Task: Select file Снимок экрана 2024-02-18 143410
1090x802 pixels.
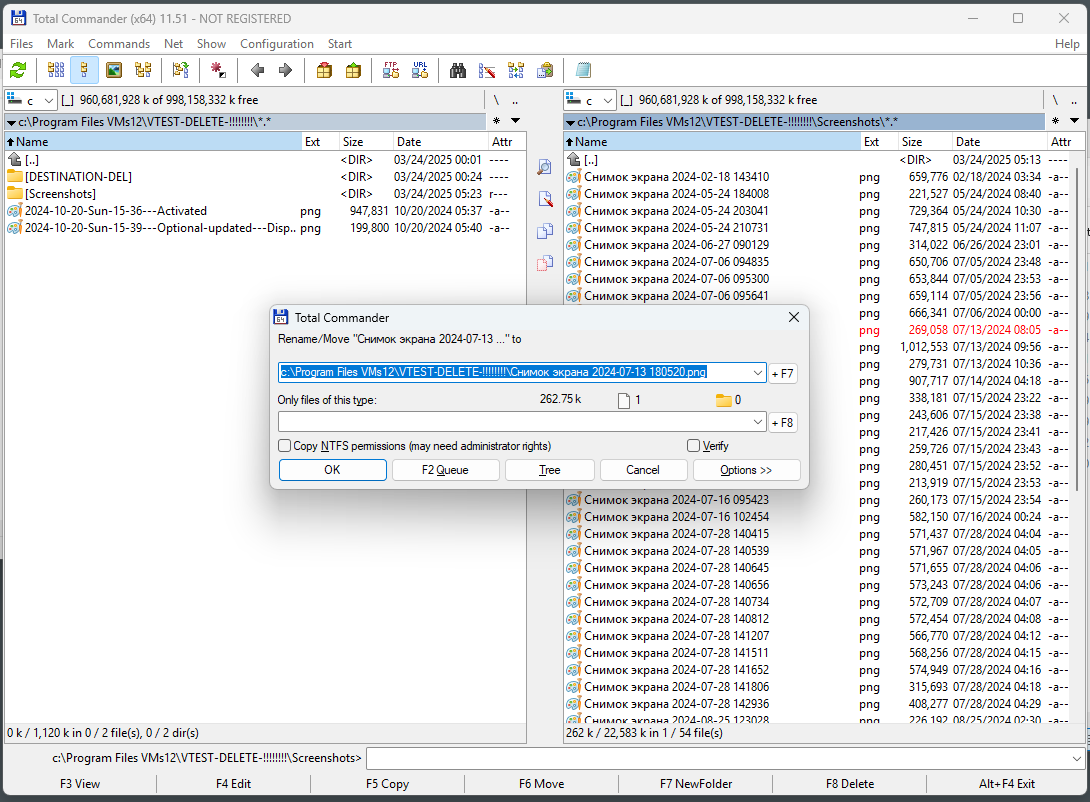Action: [x=676, y=177]
